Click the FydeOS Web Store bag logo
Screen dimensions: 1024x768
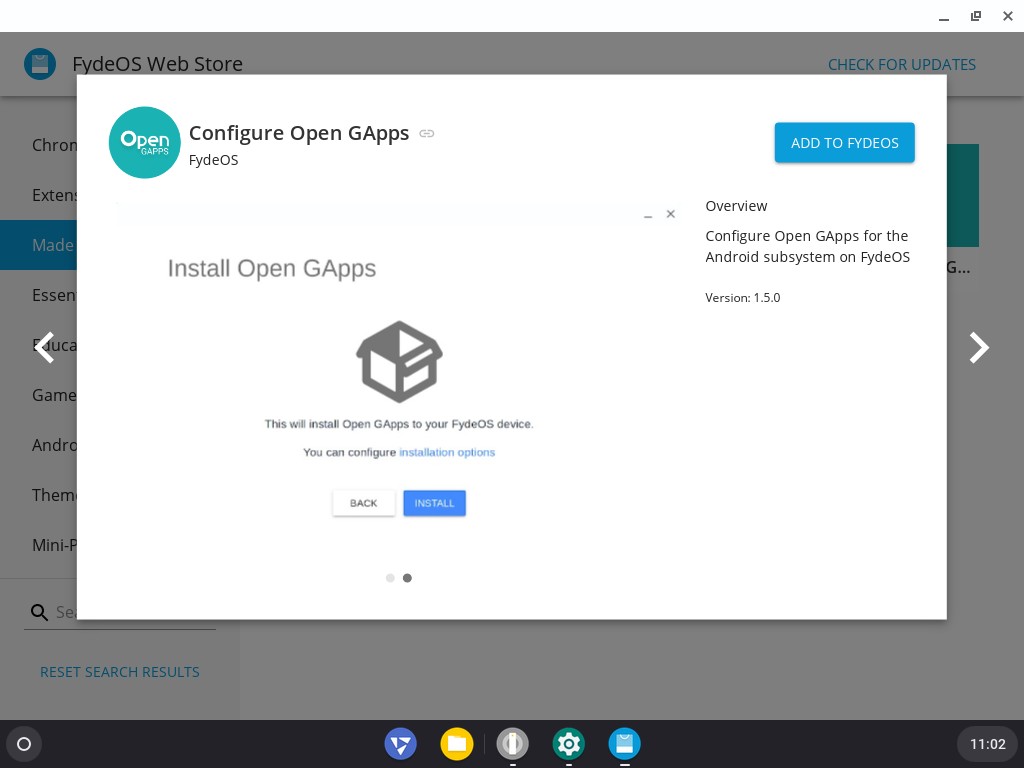tap(40, 64)
